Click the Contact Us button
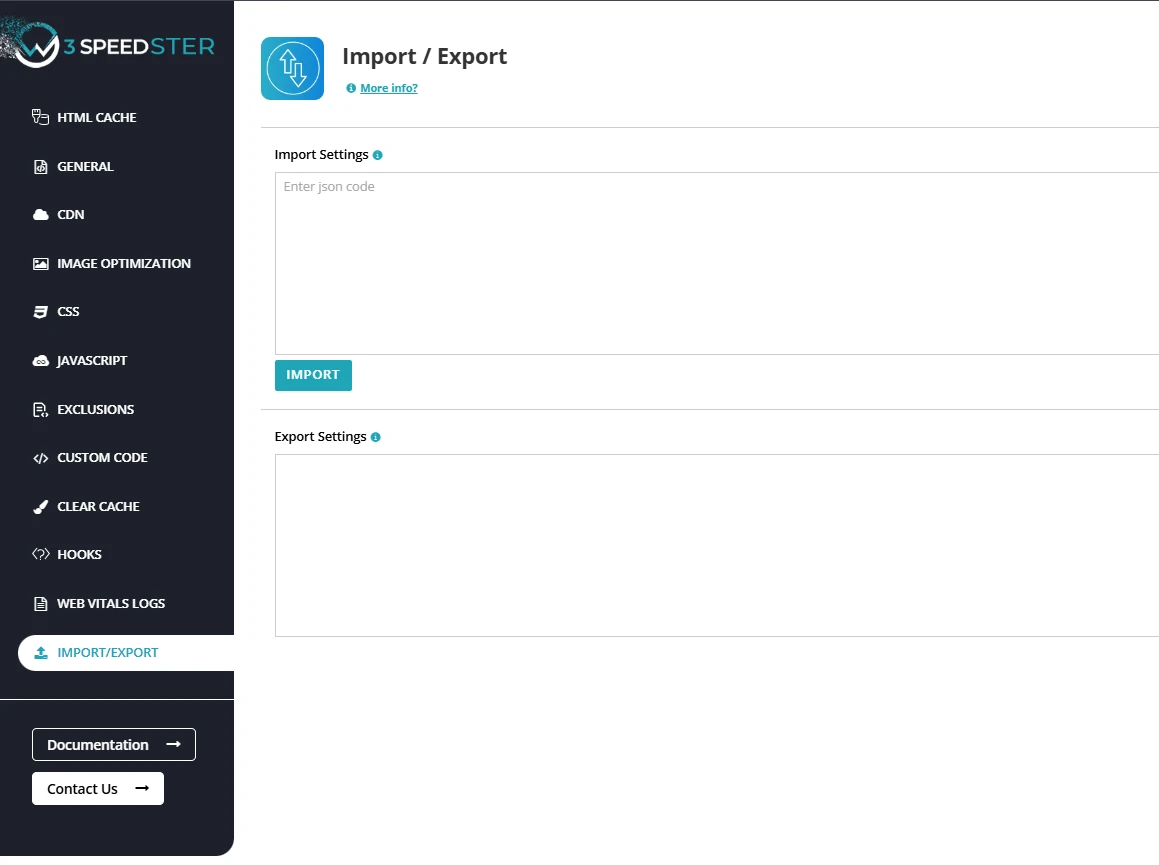 pyautogui.click(x=98, y=789)
